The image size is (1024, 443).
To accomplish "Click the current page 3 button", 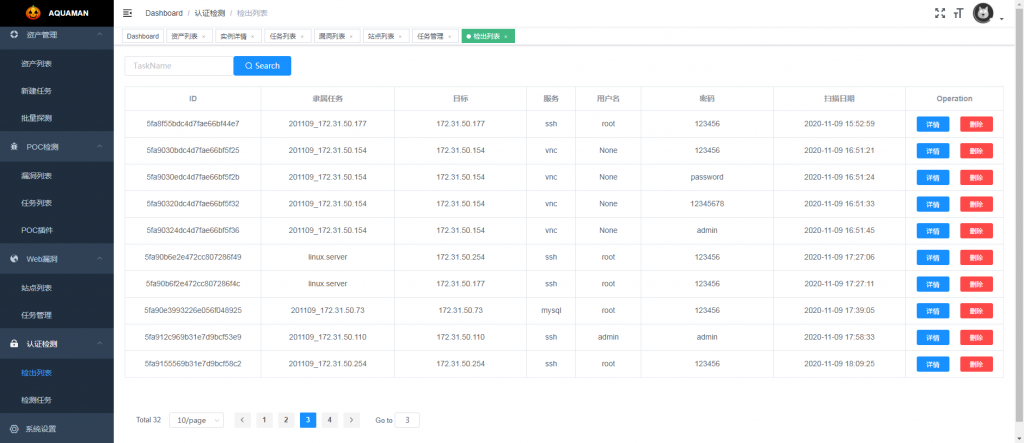I will (x=308, y=420).
